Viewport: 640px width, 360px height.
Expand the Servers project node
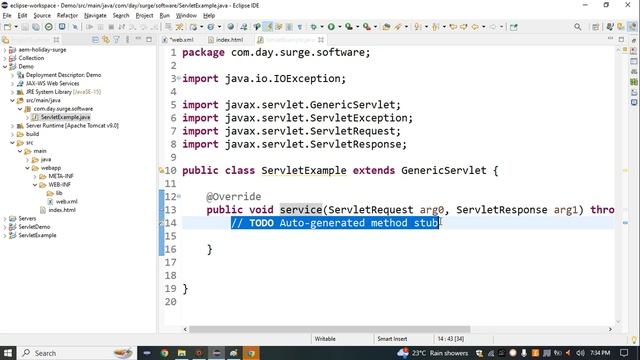[5, 218]
